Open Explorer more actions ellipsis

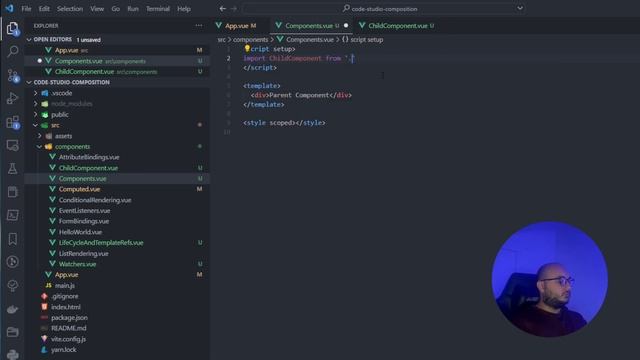pos(199,25)
